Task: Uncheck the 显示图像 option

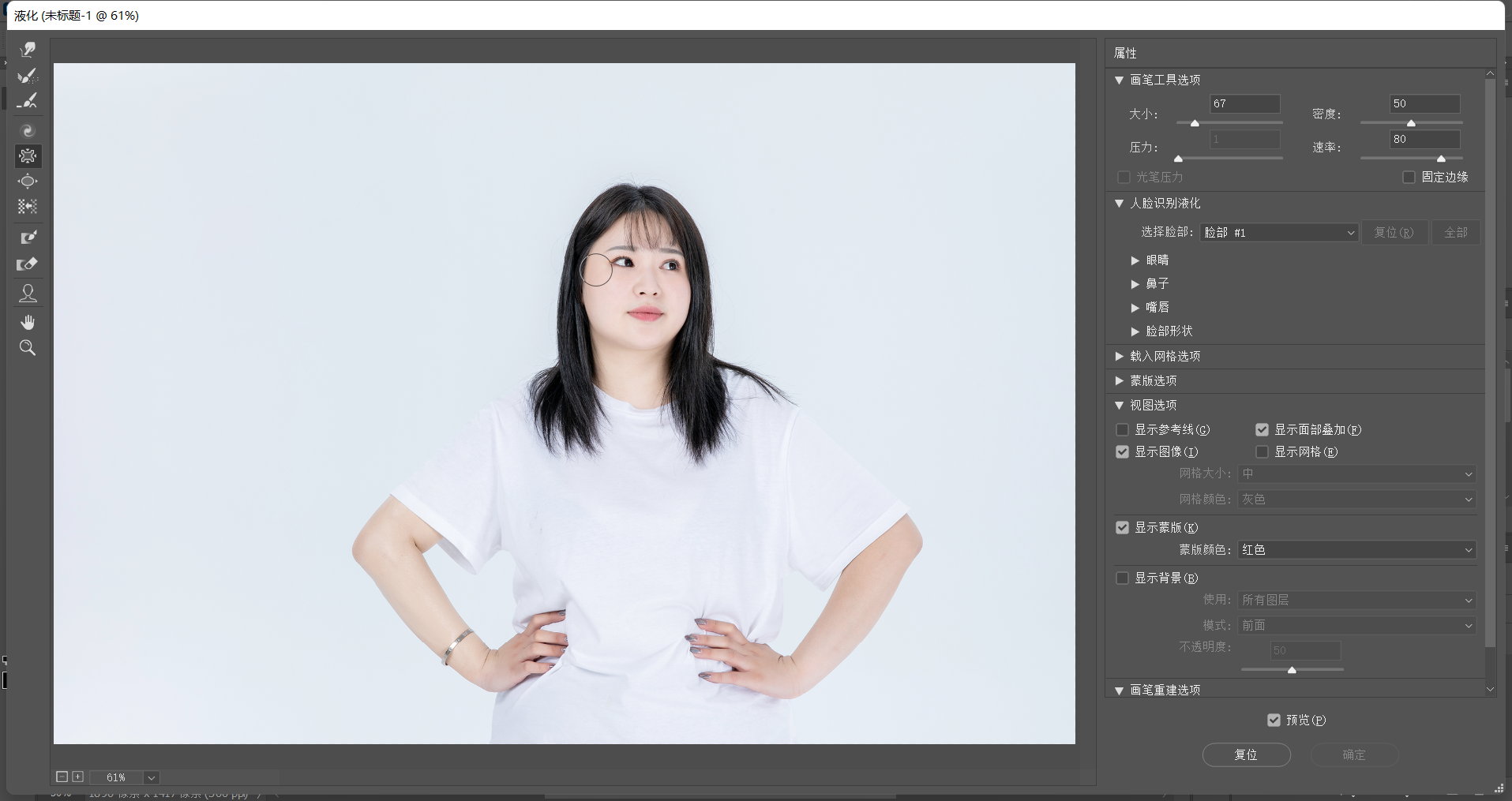Action: 1122,451
